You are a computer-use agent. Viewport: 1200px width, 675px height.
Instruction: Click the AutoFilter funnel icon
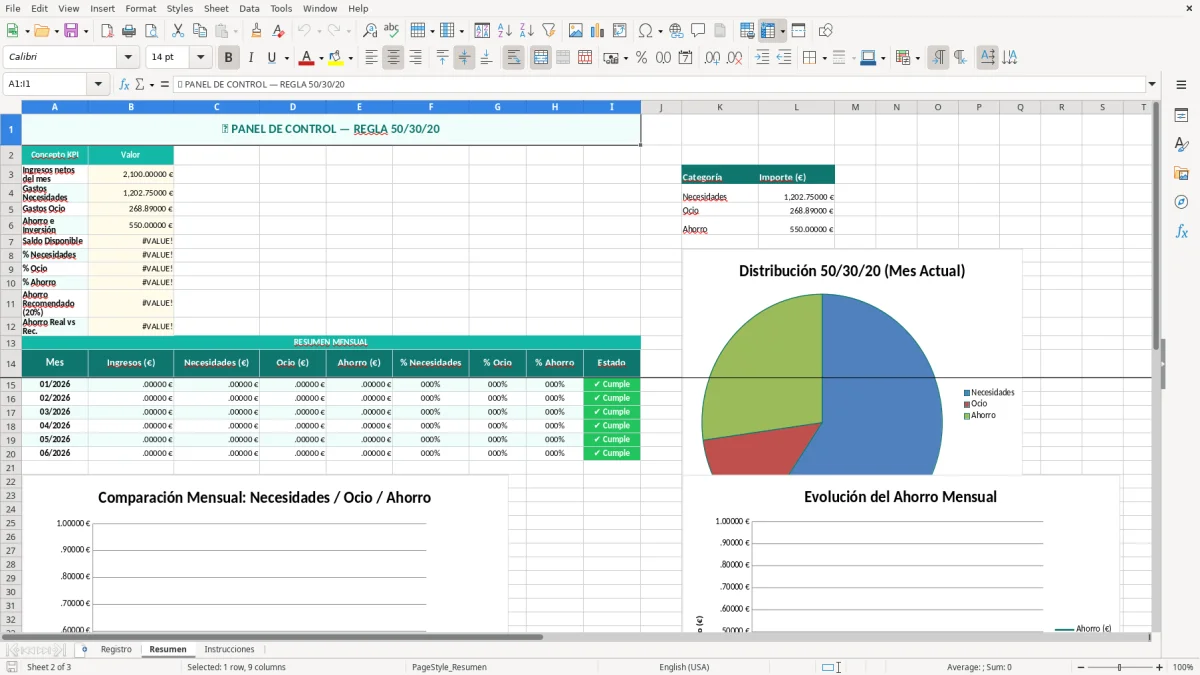pos(549,31)
